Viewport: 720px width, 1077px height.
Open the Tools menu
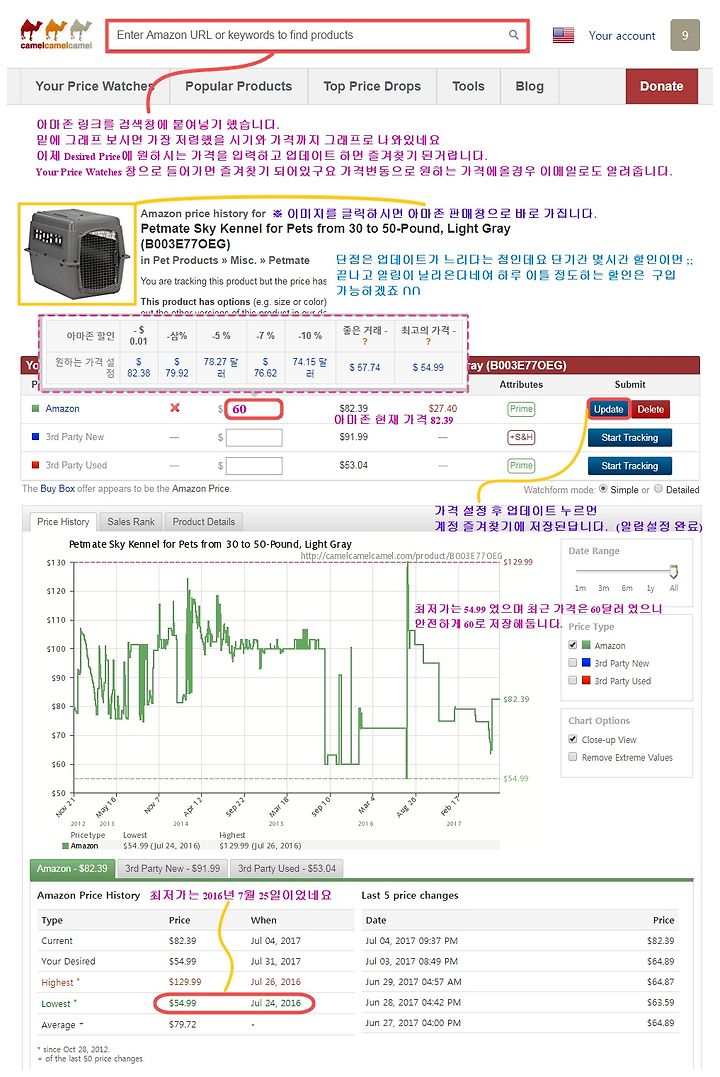[468, 86]
